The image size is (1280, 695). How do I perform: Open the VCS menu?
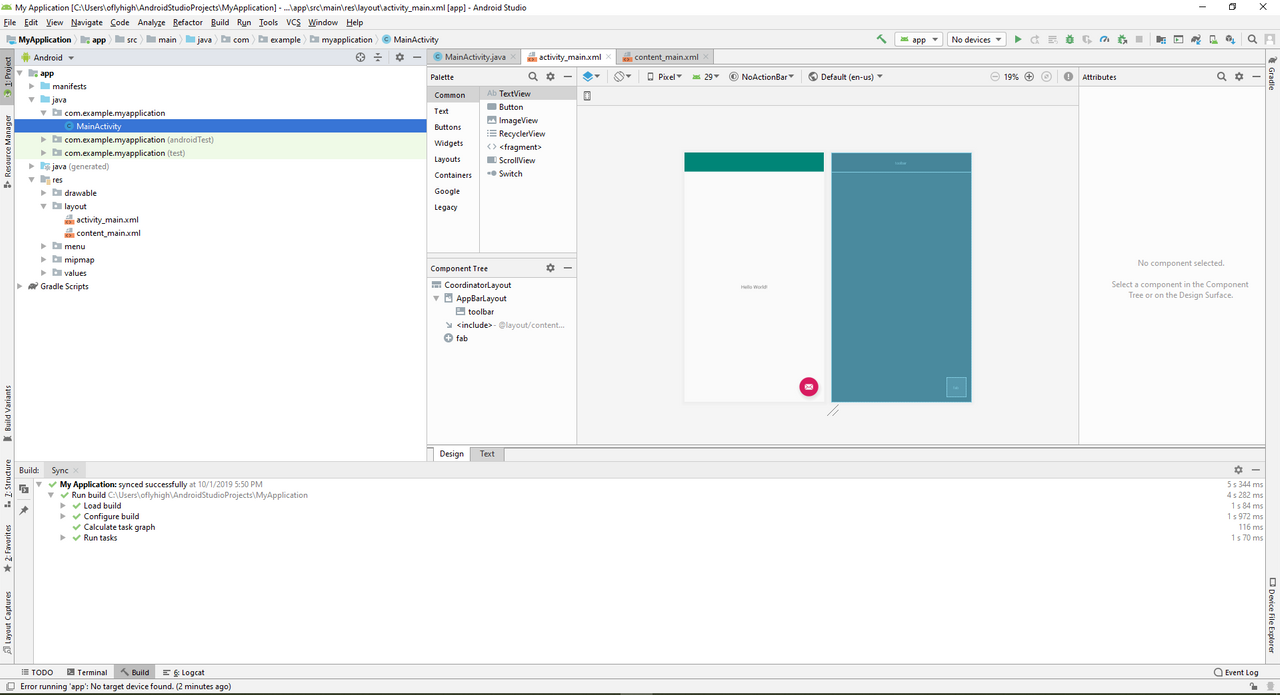point(293,22)
